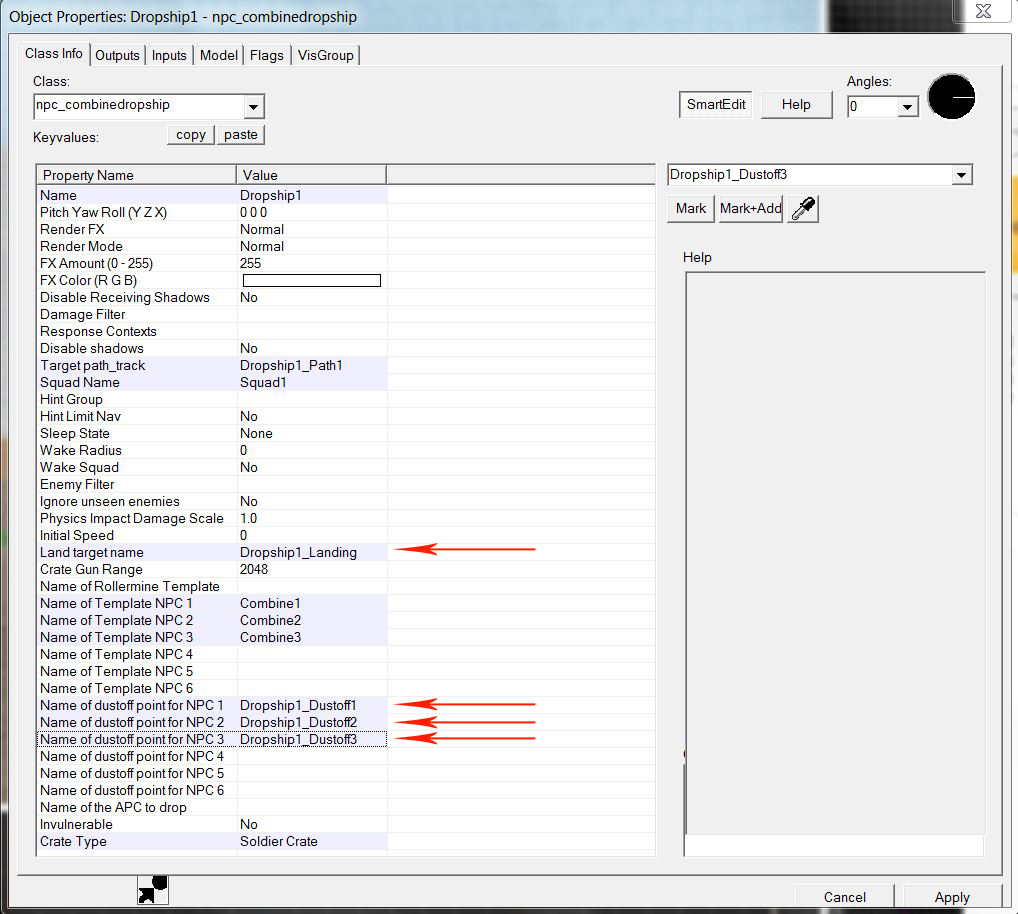The image size is (1018, 914).
Task: Select Name of dustoff point for NPC 2
Action: (212, 723)
